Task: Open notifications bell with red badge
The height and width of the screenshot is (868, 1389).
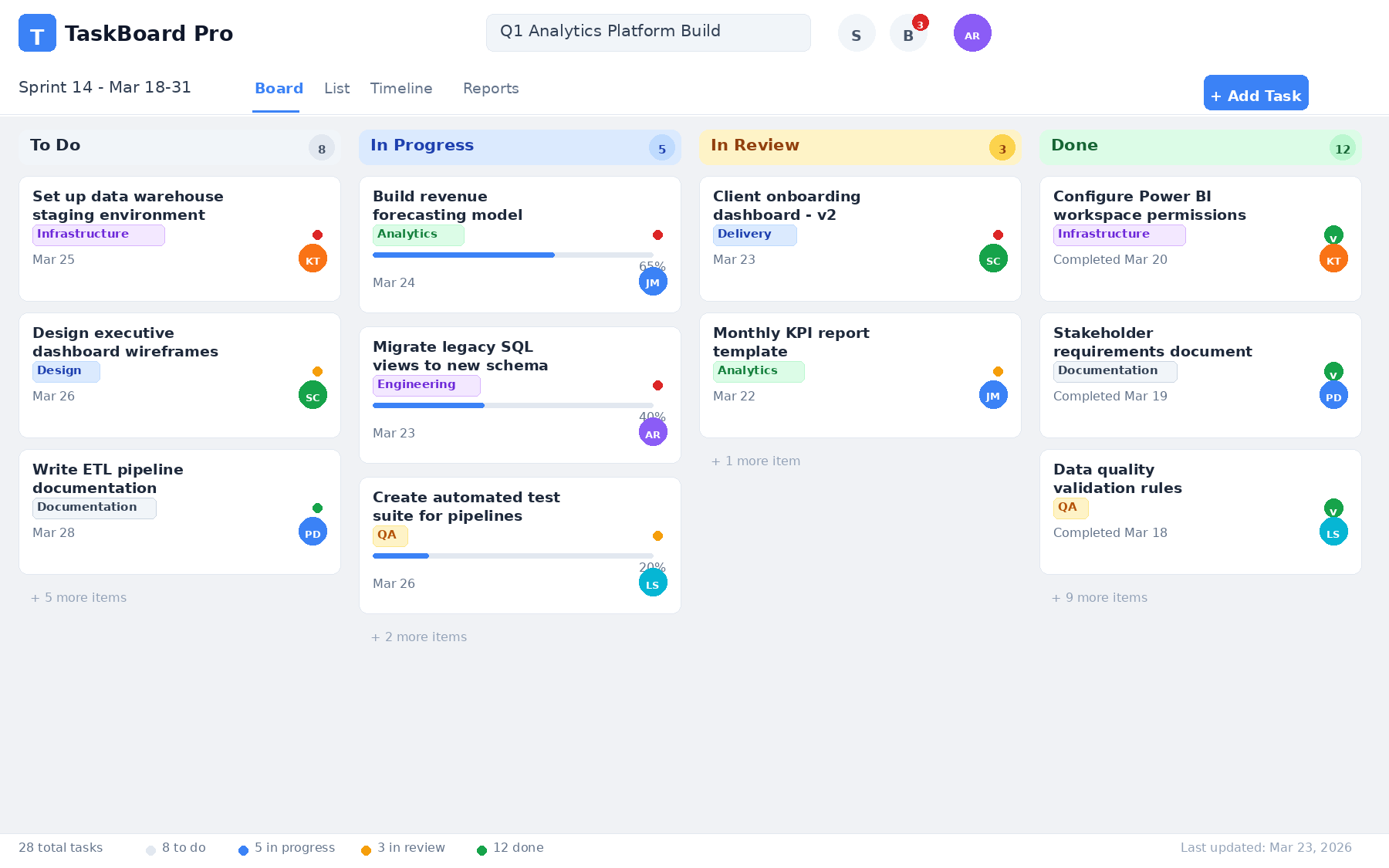Action: 908,33
